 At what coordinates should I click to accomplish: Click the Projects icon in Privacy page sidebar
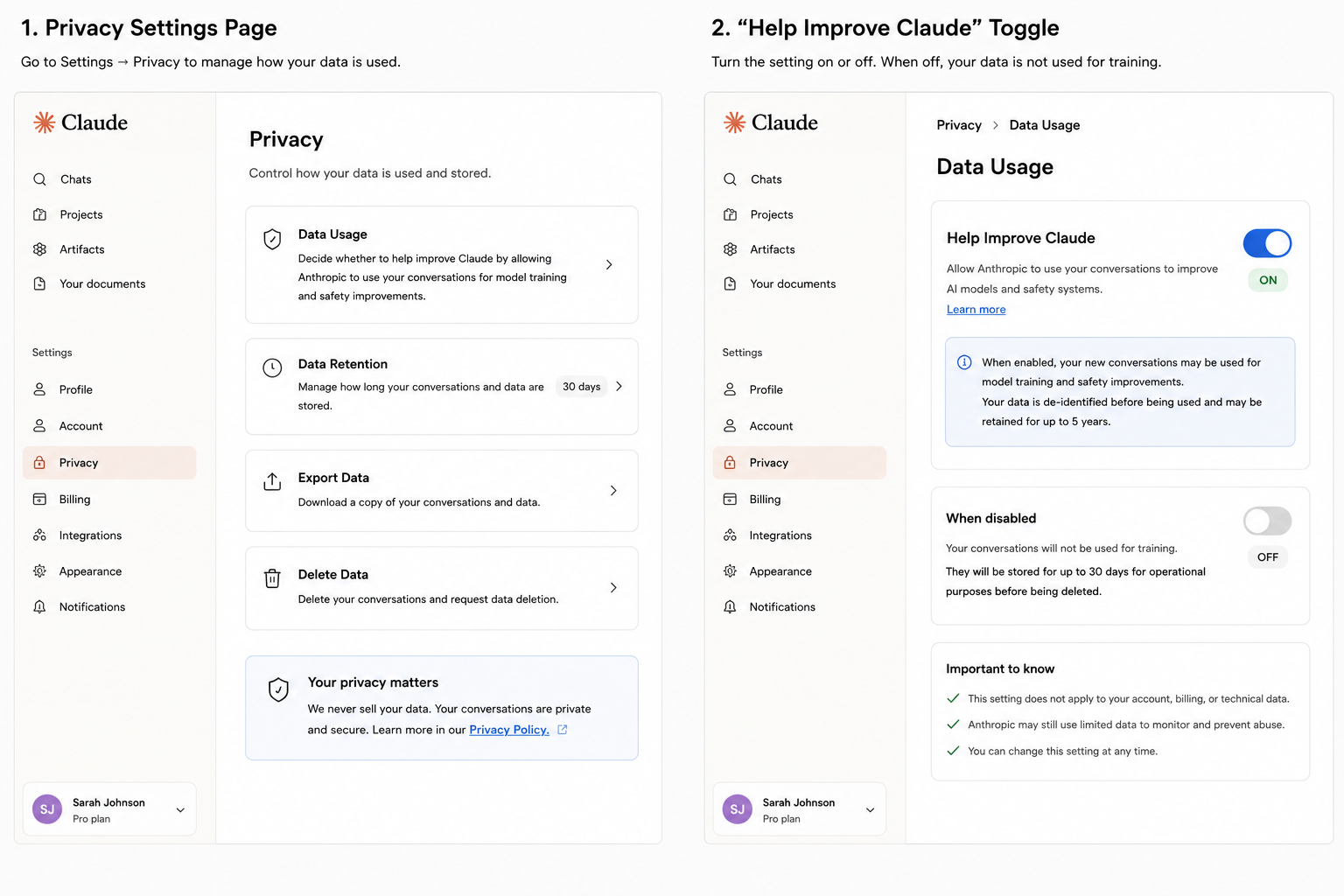(39, 214)
